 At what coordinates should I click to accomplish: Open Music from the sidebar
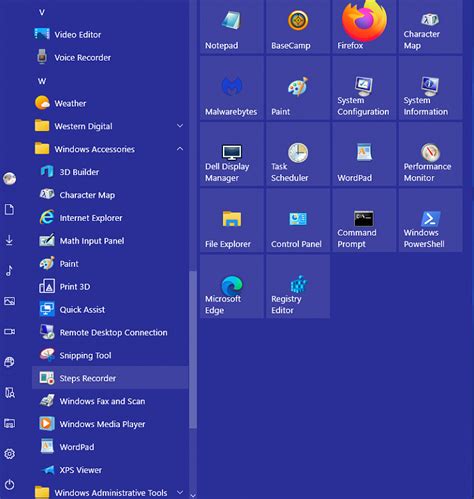coord(9,271)
